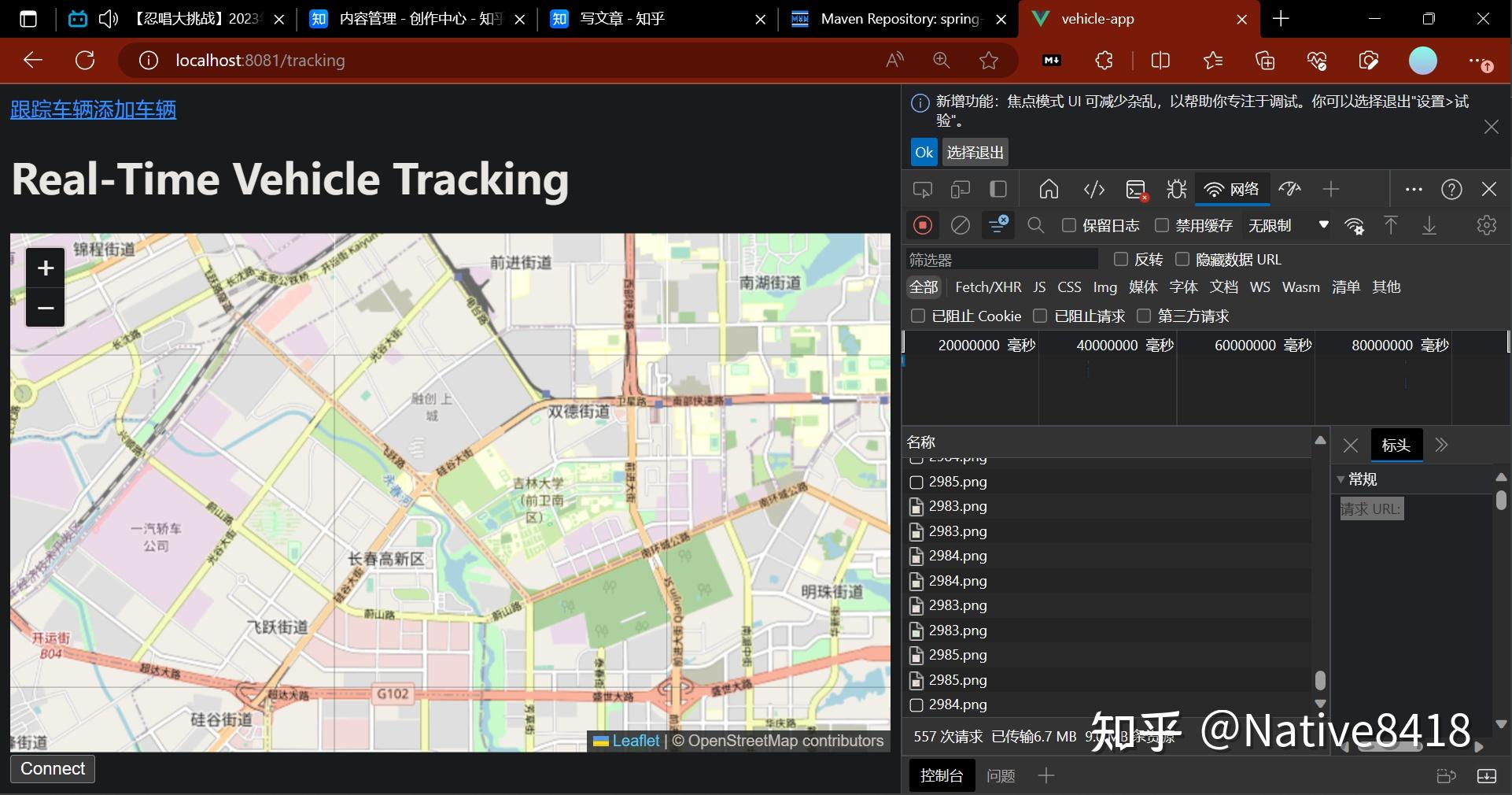The image size is (1512, 795).
Task: Open the 无限制 throttling dropdown
Action: [x=1288, y=226]
